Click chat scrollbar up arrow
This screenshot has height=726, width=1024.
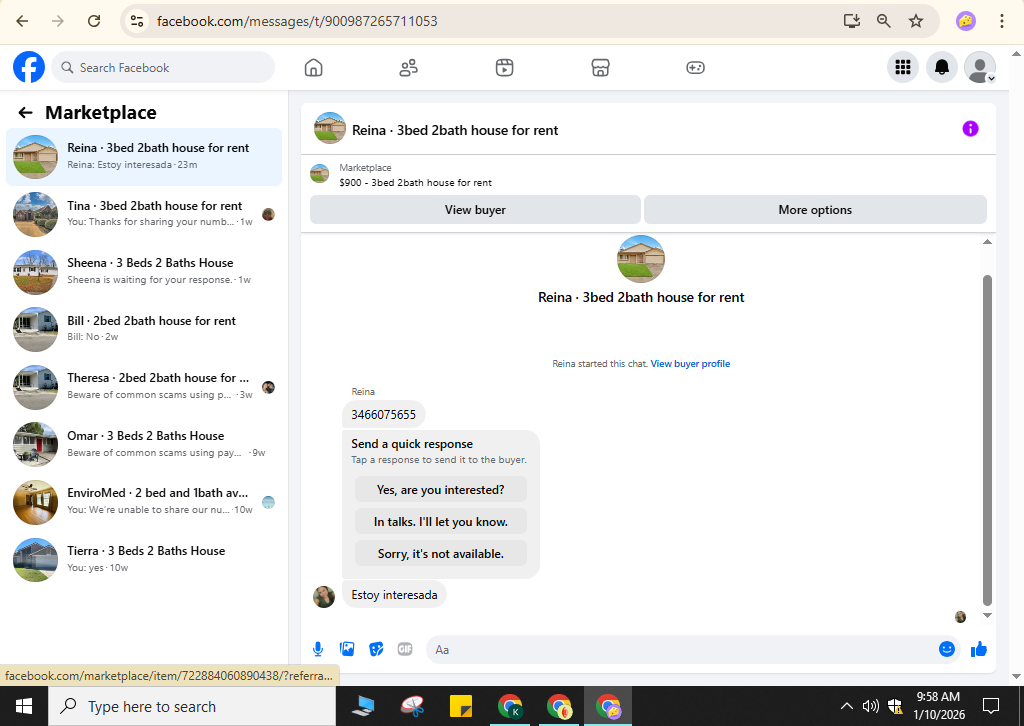[987, 242]
